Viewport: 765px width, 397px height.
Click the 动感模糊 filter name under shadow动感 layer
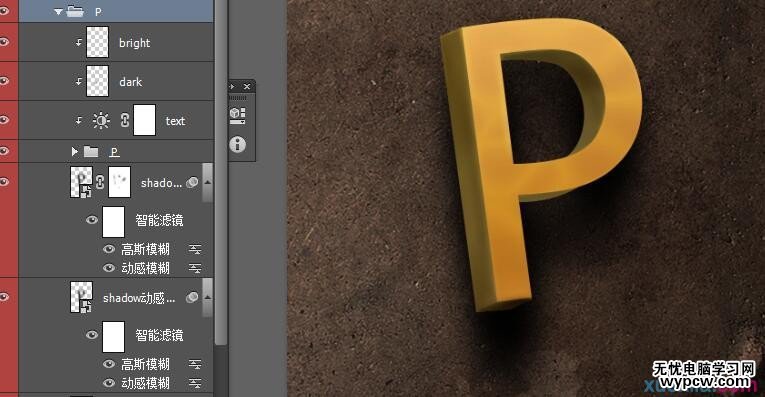[145, 383]
